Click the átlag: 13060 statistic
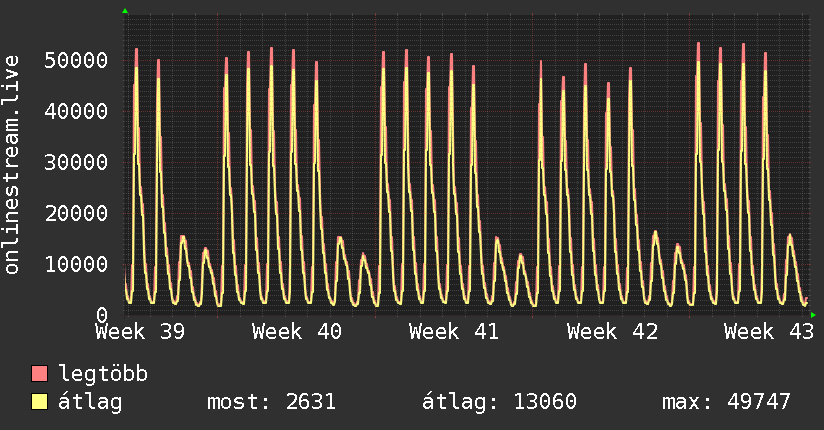The height and width of the screenshot is (430, 824). pos(499,402)
